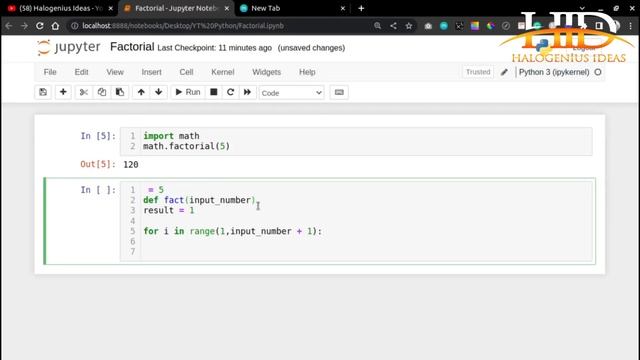The width and height of the screenshot is (640, 360).
Task: Copy selected cells using the toolbar icon
Action: 102,92
